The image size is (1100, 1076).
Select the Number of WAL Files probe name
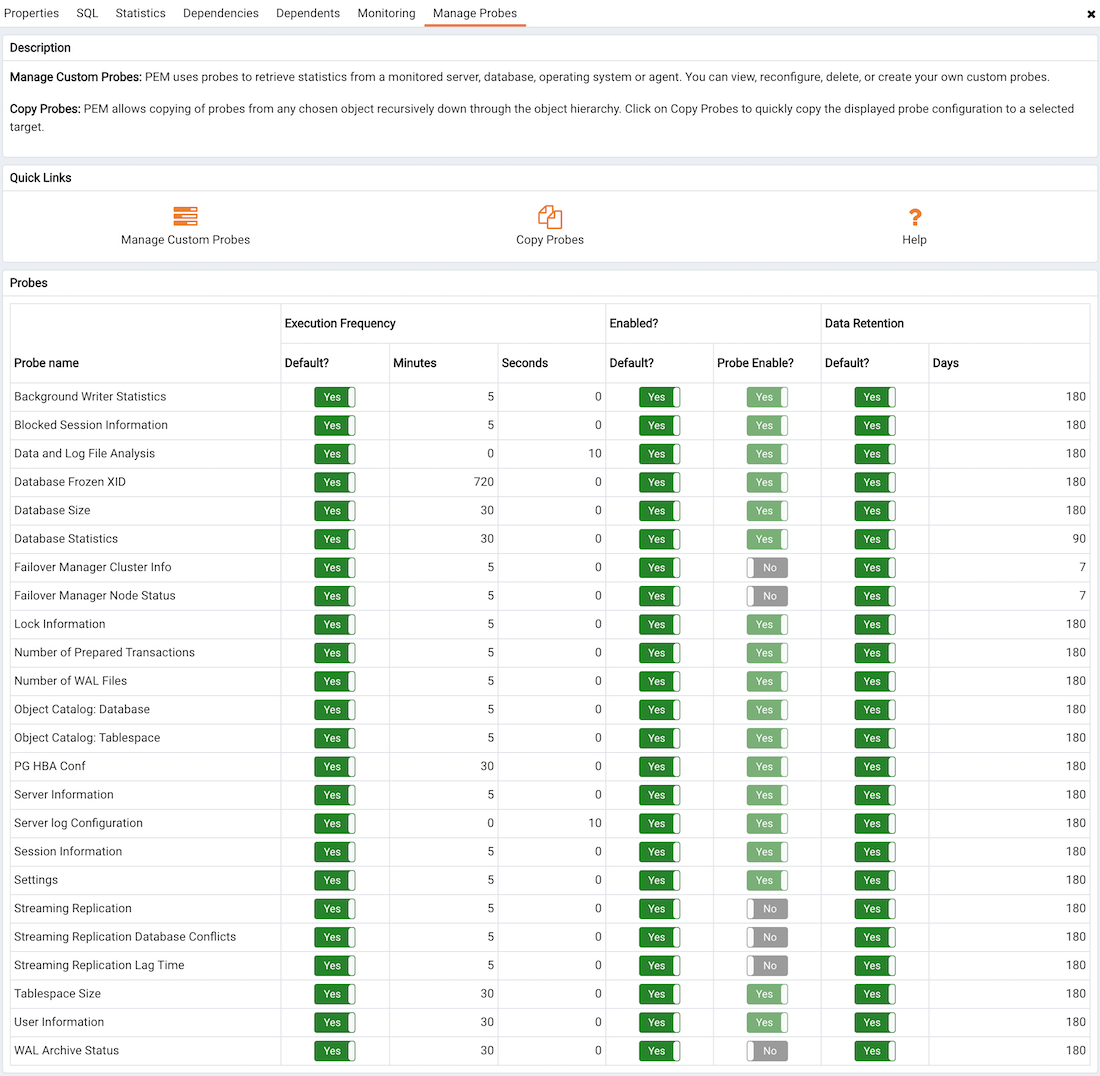71,681
